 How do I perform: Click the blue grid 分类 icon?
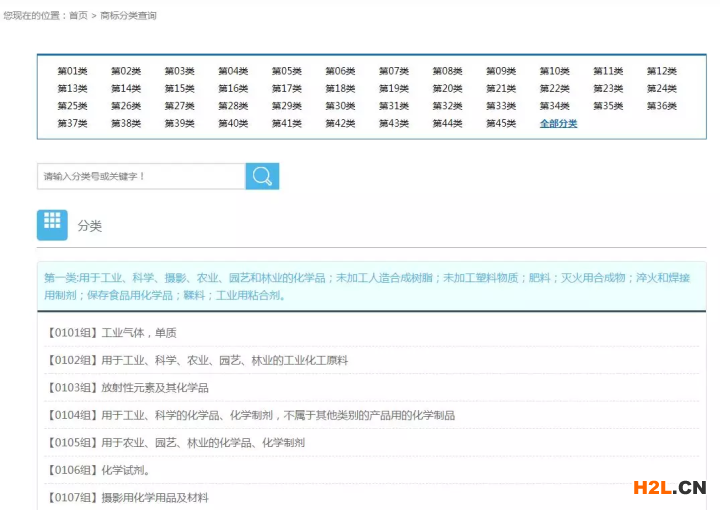[x=52, y=225]
